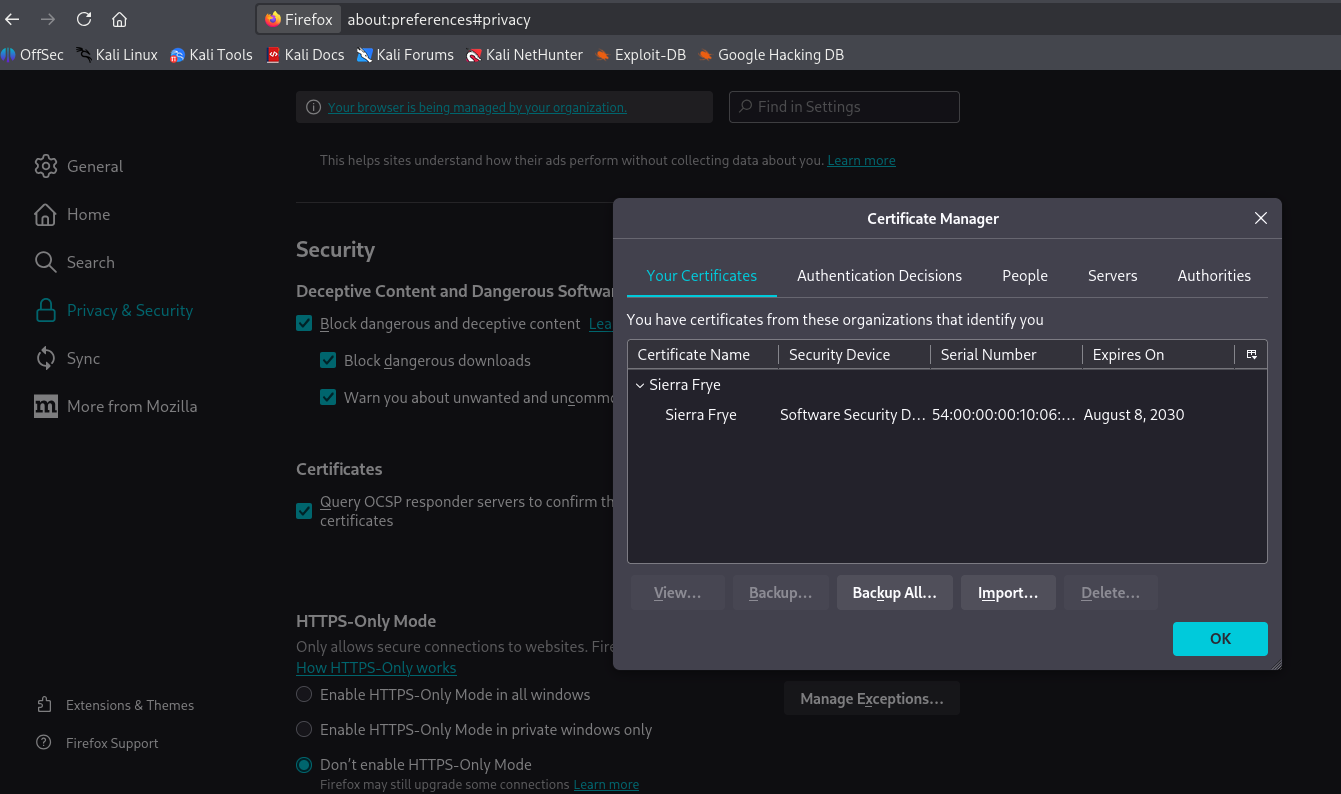The image size is (1341, 794).
Task: Open the Exploit-DB bookmark
Action: coord(640,55)
